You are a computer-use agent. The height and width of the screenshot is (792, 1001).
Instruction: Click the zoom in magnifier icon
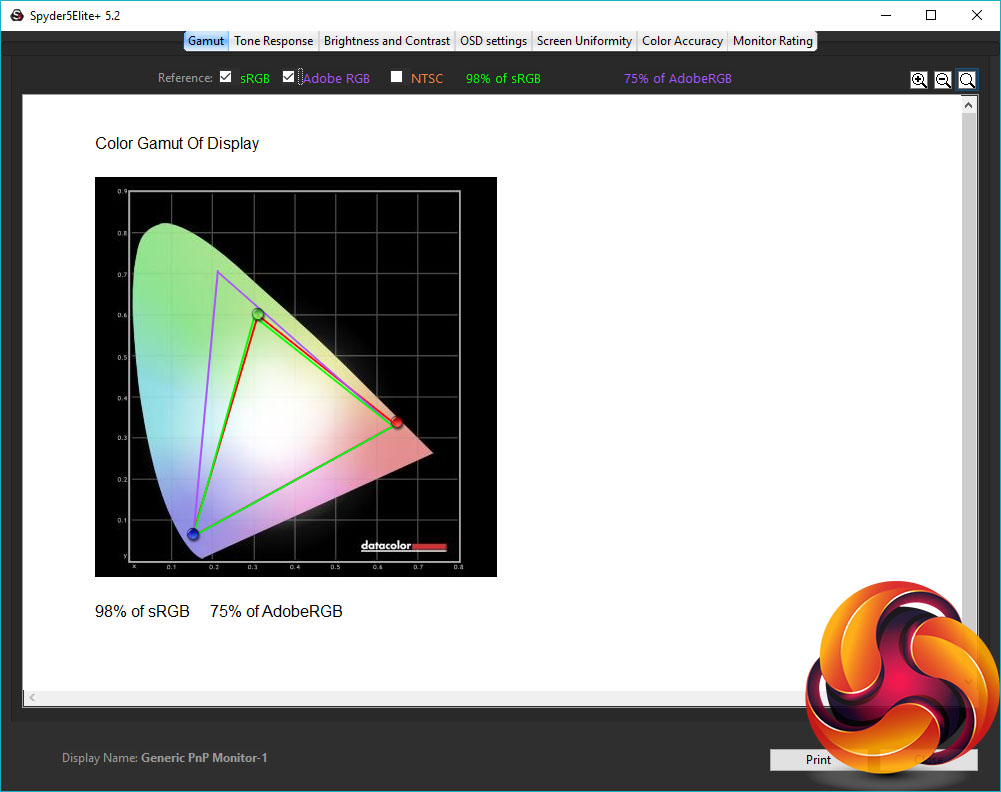(919, 80)
